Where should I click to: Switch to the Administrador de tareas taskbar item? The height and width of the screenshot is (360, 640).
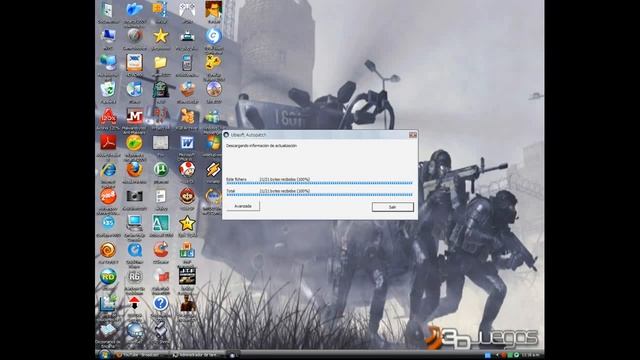197,355
